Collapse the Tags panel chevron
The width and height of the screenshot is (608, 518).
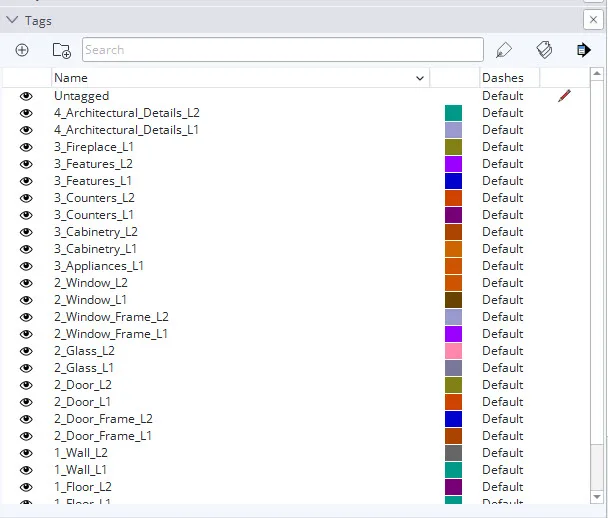12,20
